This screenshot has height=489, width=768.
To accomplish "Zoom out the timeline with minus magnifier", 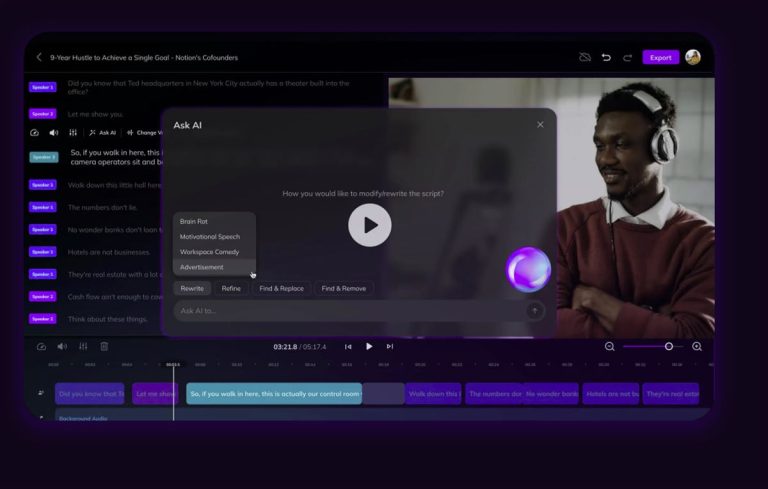I will 609,346.
